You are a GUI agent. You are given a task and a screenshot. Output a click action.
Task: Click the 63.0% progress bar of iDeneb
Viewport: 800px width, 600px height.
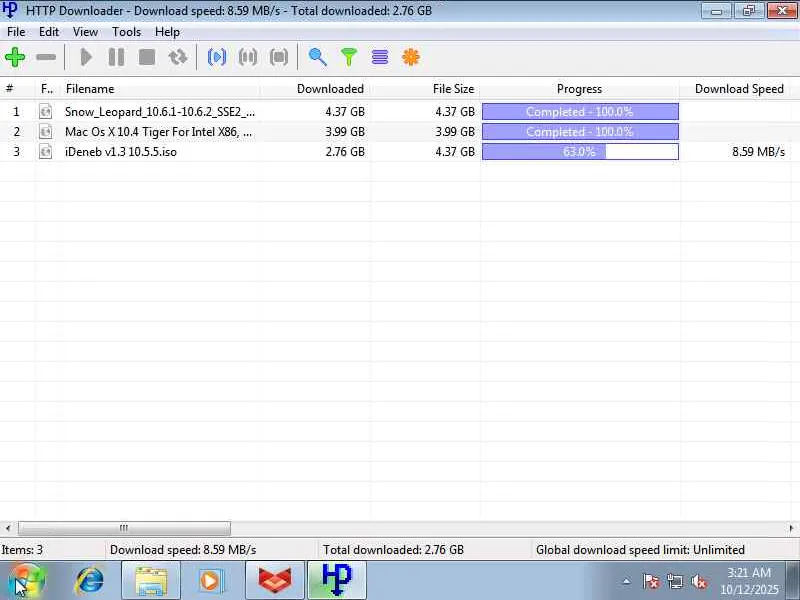click(x=580, y=152)
